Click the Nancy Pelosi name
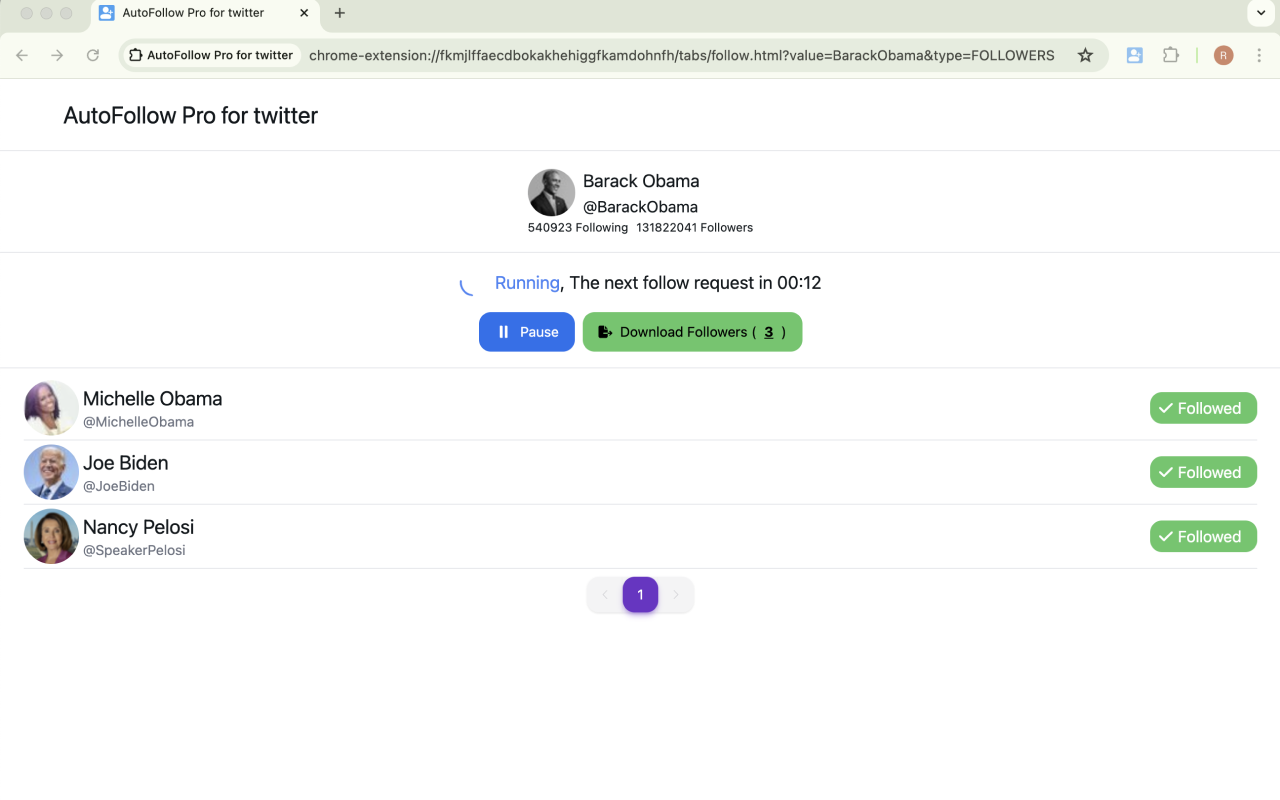Screen dimensions: 1280x800 138,527
